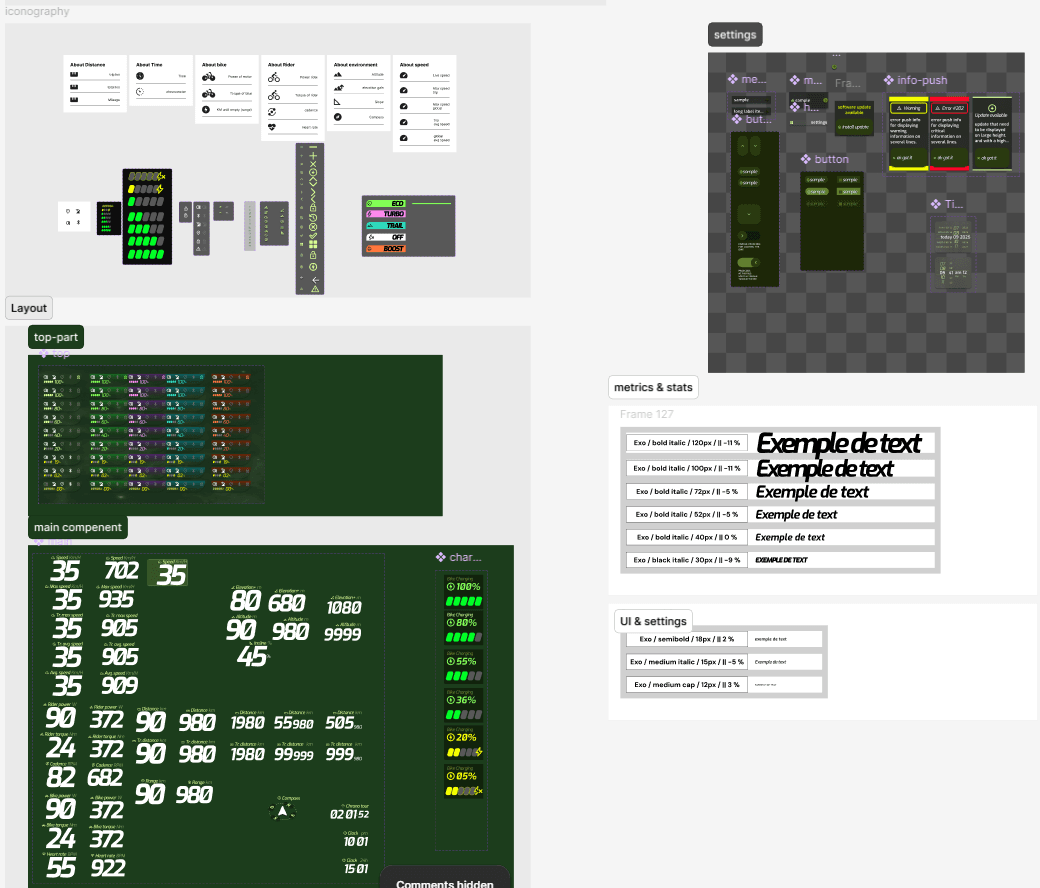Click the altitude mountain icon
Image resolution: width=1040 pixels, height=888 pixels.
(x=338, y=74)
